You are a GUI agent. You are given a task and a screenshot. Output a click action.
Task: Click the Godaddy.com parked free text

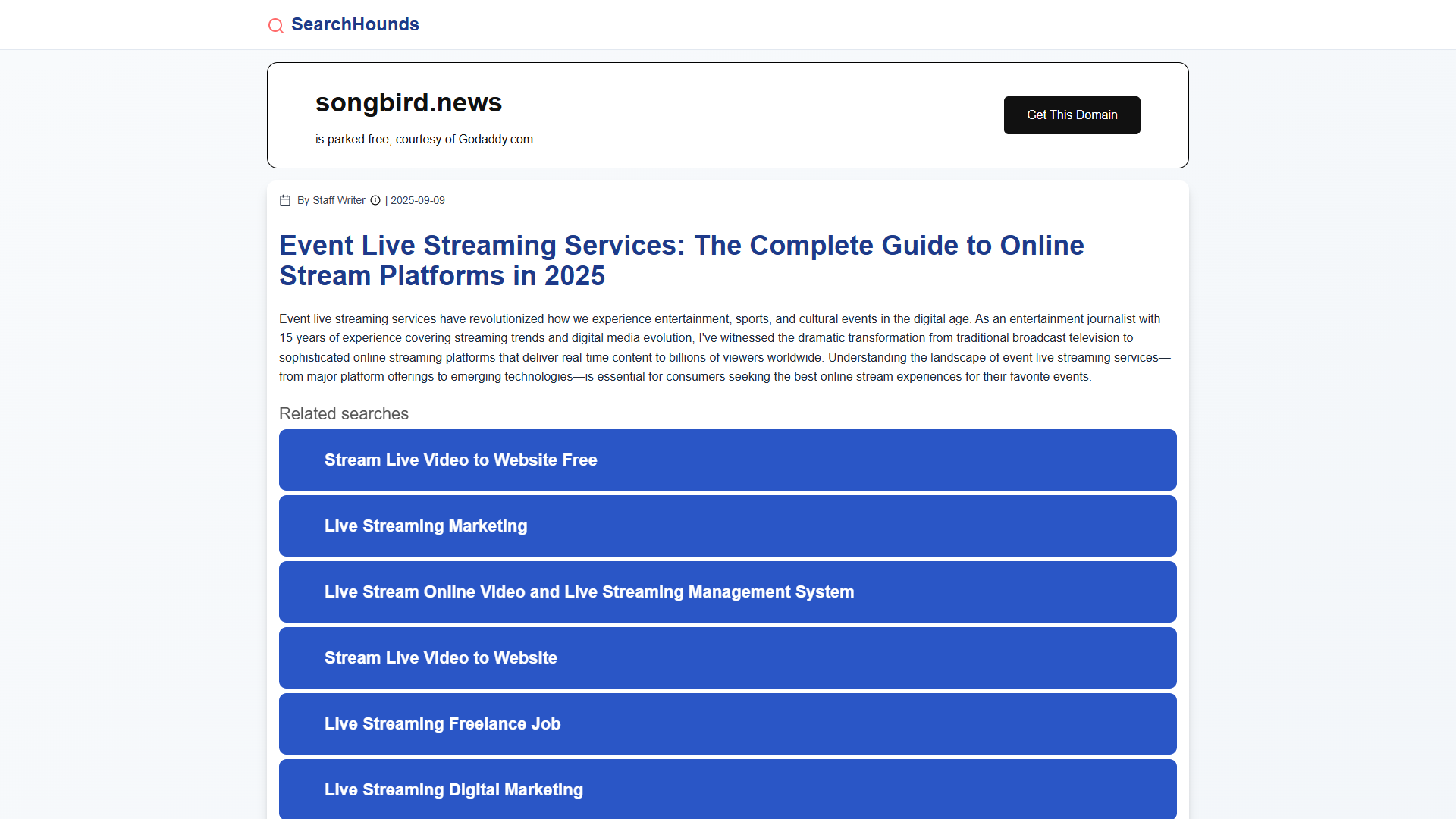[x=424, y=139]
